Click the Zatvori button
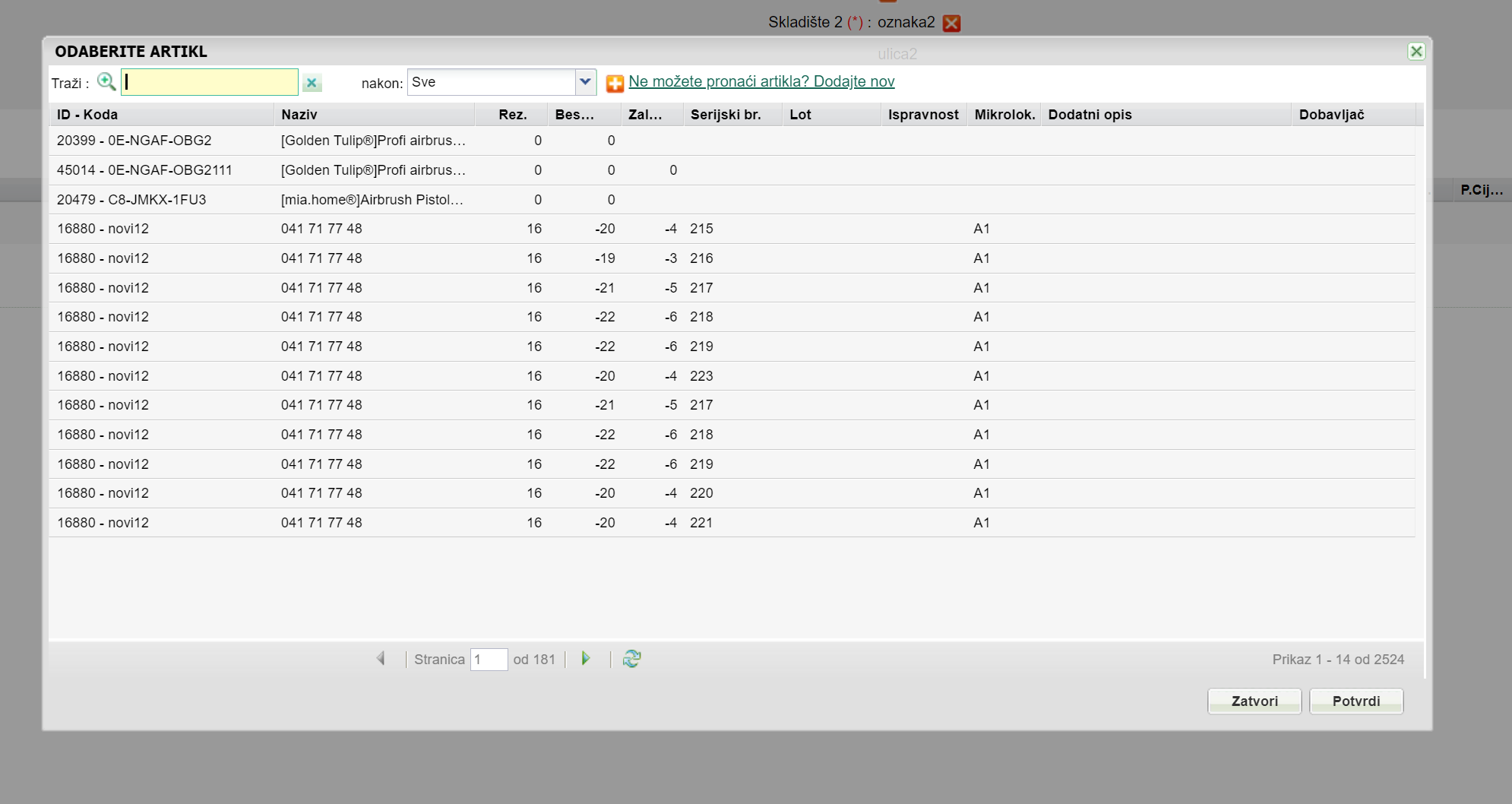Viewport: 1512px width, 804px height. (x=1254, y=701)
